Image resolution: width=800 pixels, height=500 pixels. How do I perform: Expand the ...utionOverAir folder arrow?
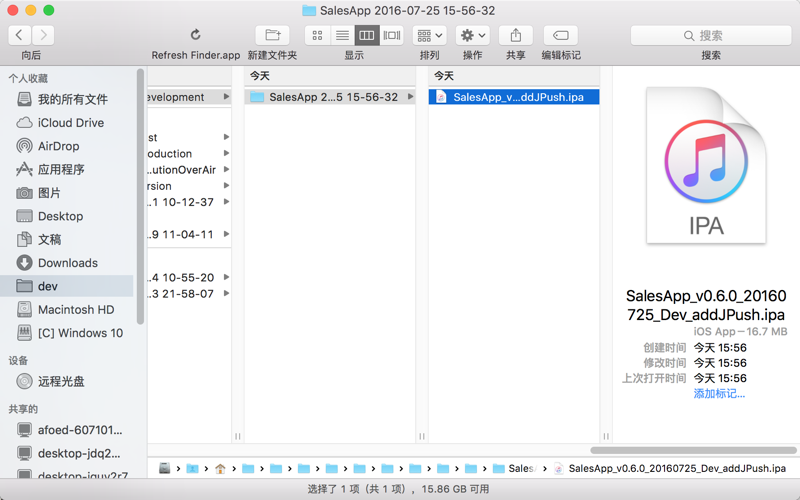(x=226, y=169)
